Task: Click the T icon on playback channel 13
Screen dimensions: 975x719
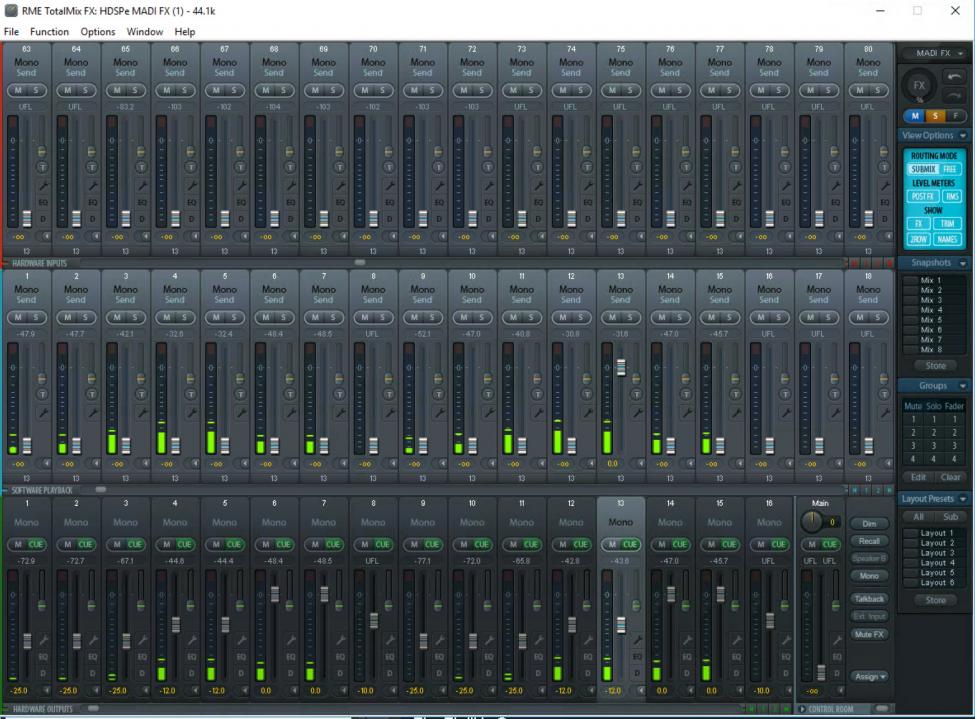Action: [x=636, y=394]
